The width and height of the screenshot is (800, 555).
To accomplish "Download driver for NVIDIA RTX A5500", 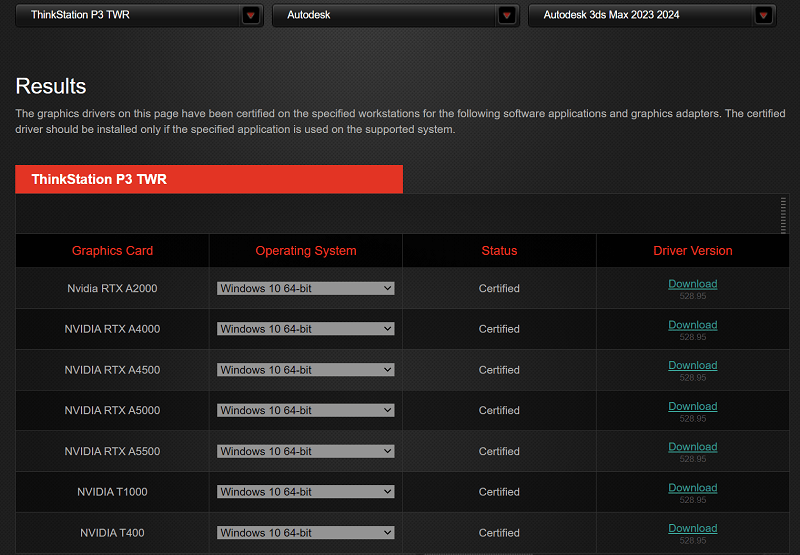I will click(x=692, y=447).
